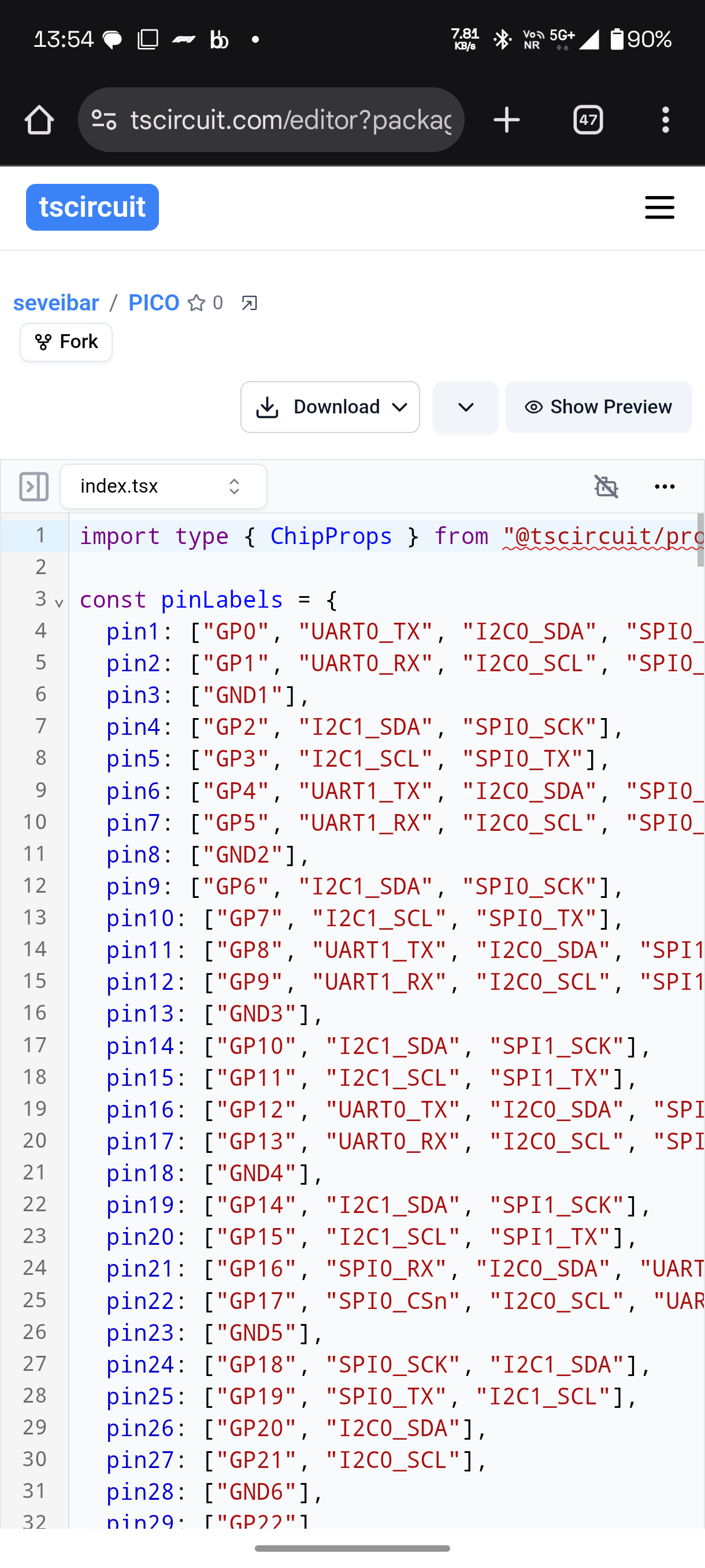Viewport: 705px width, 1568px height.
Task: Click "SPI0_CSn" on pin22 line
Action: pos(394,1301)
